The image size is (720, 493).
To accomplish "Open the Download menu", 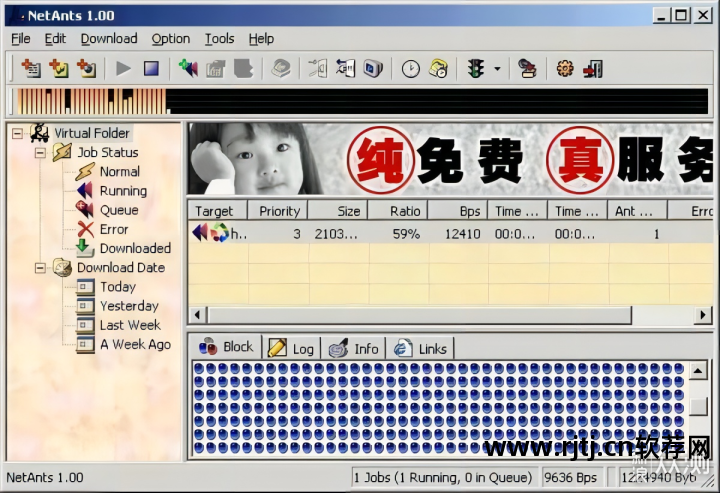I will [x=109, y=39].
